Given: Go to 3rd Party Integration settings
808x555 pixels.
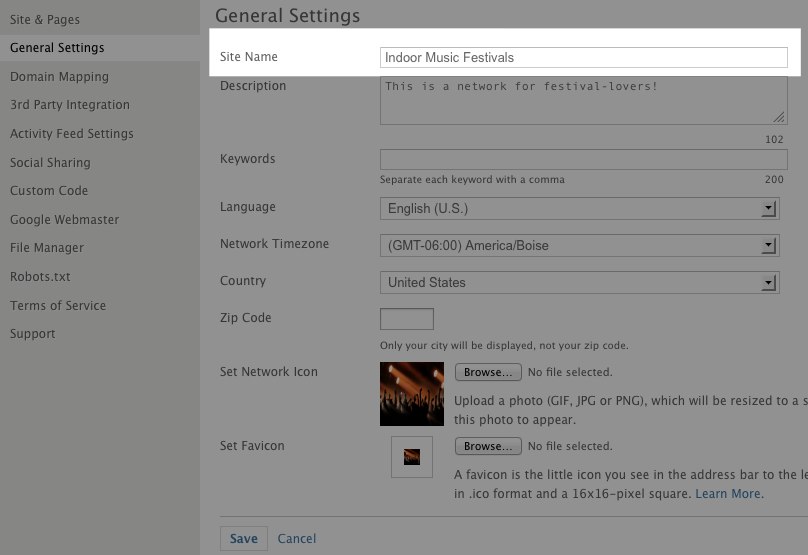Looking at the screenshot, I should tap(70, 105).
